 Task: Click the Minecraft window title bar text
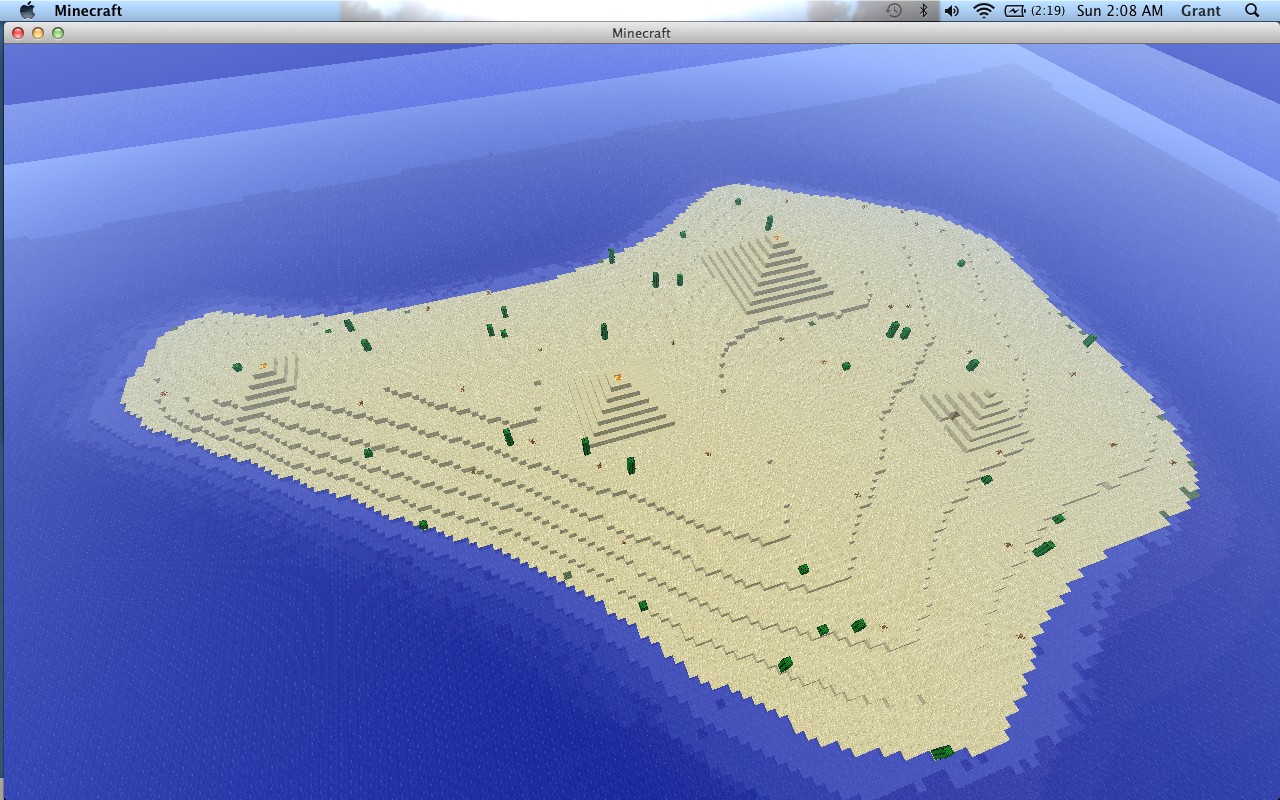point(641,33)
